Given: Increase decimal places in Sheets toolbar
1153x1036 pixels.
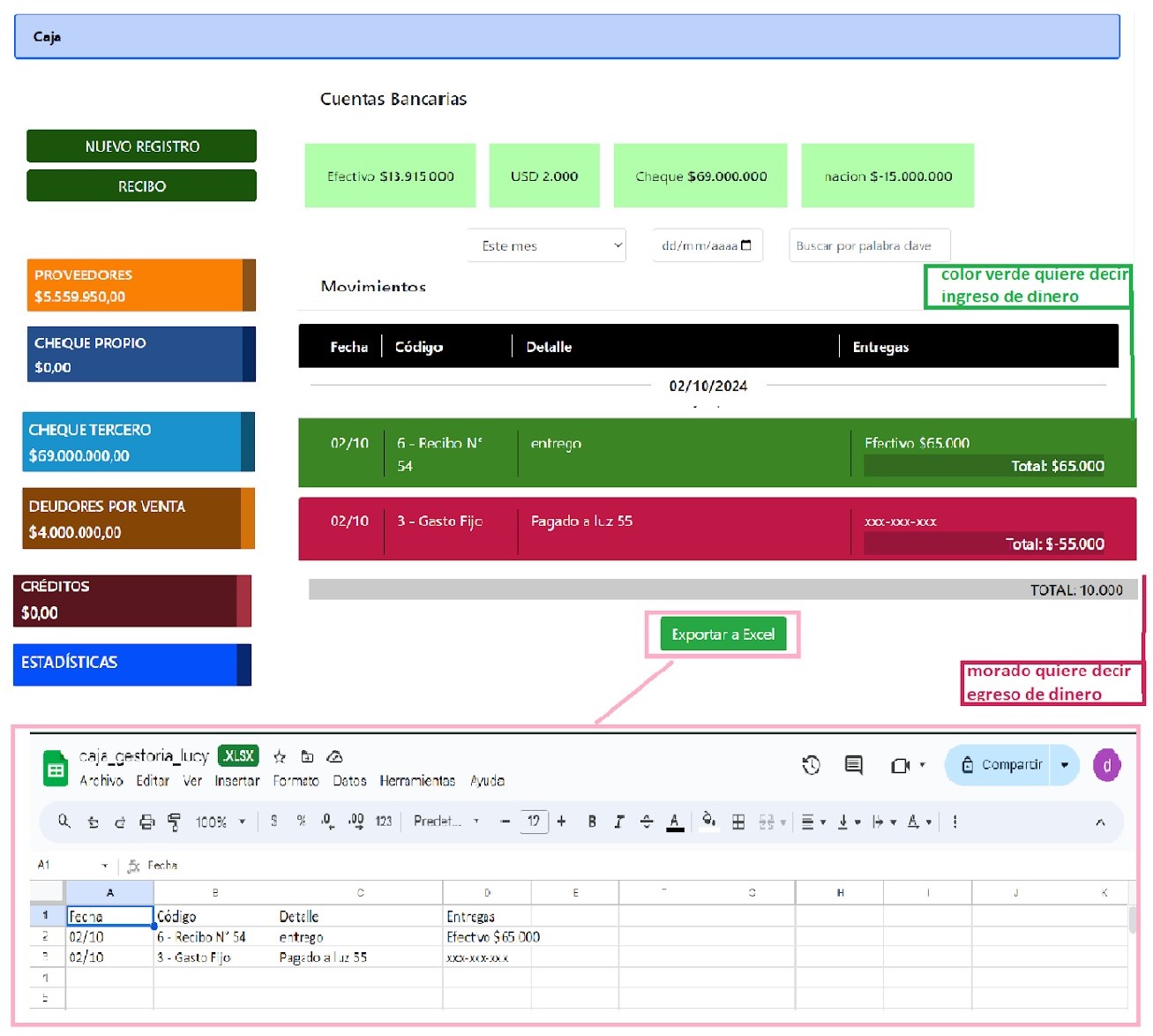Looking at the screenshot, I should 356,822.
